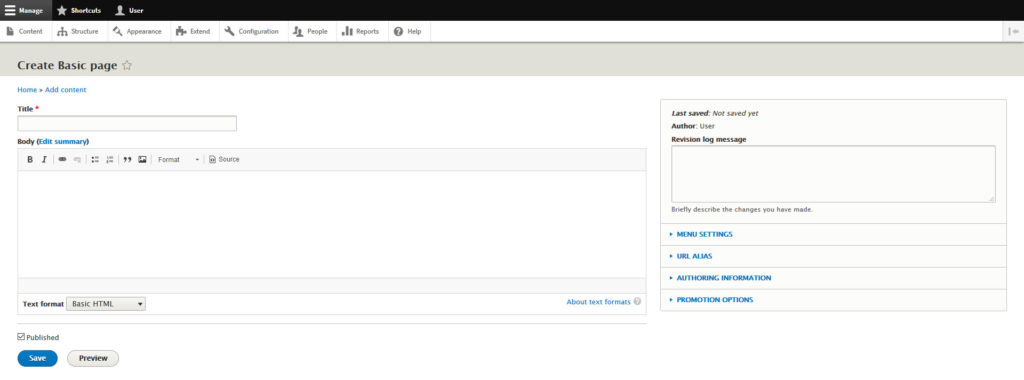Open the User account menu
1024x380 pixels.
click(x=129, y=10)
